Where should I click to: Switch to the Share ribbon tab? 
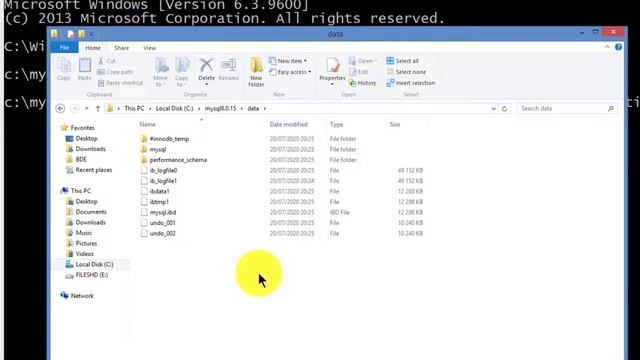point(122,48)
